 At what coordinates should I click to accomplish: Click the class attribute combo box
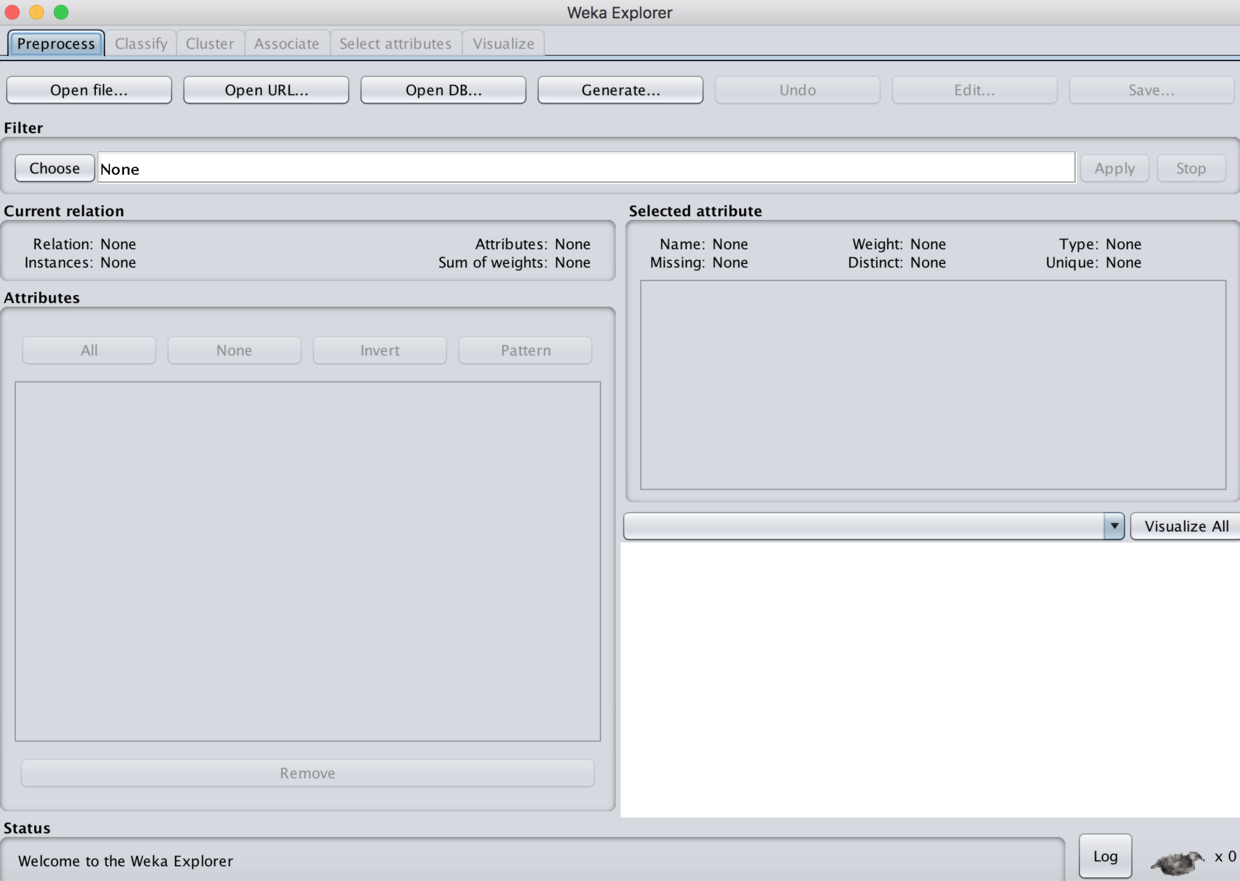click(874, 526)
